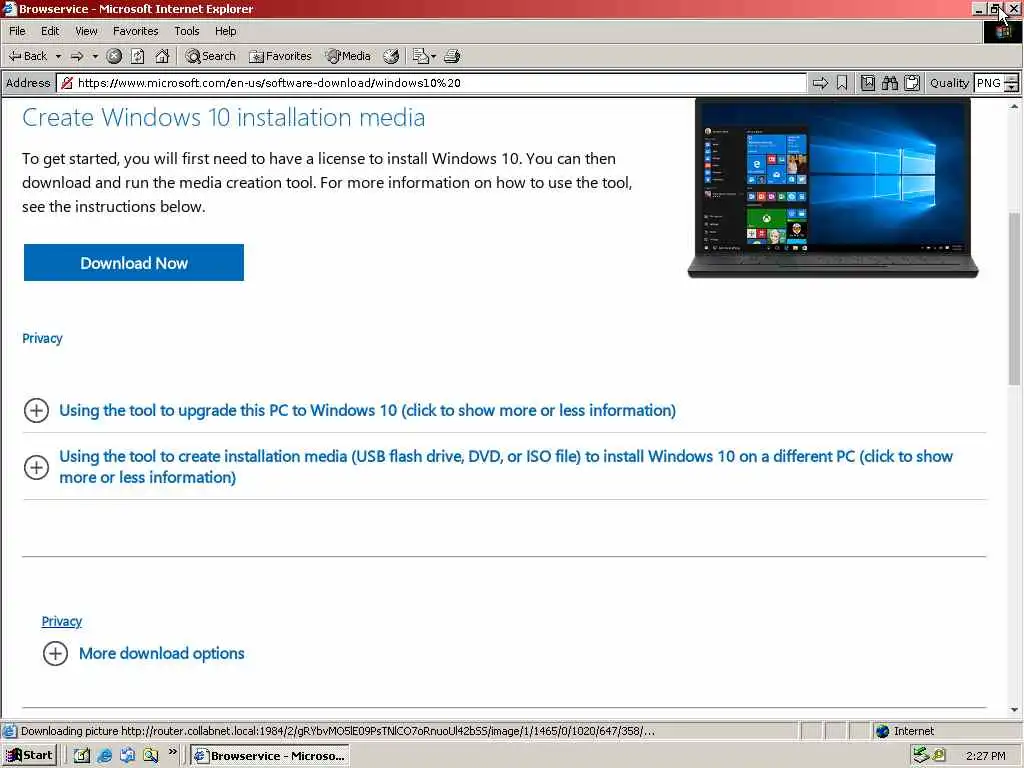The height and width of the screenshot is (768, 1024).
Task: Click the Internet Explorer title bar icon
Action: tap(9, 9)
